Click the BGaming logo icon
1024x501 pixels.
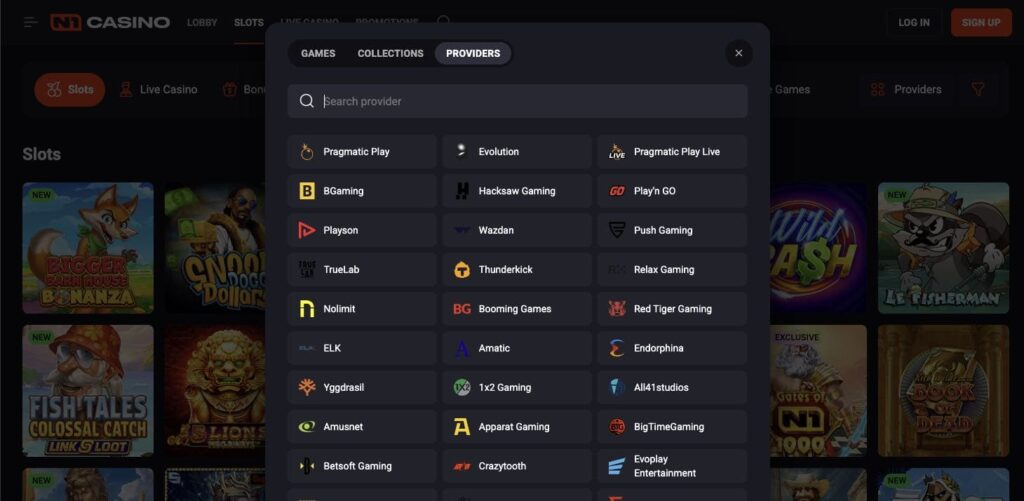pyautogui.click(x=307, y=191)
